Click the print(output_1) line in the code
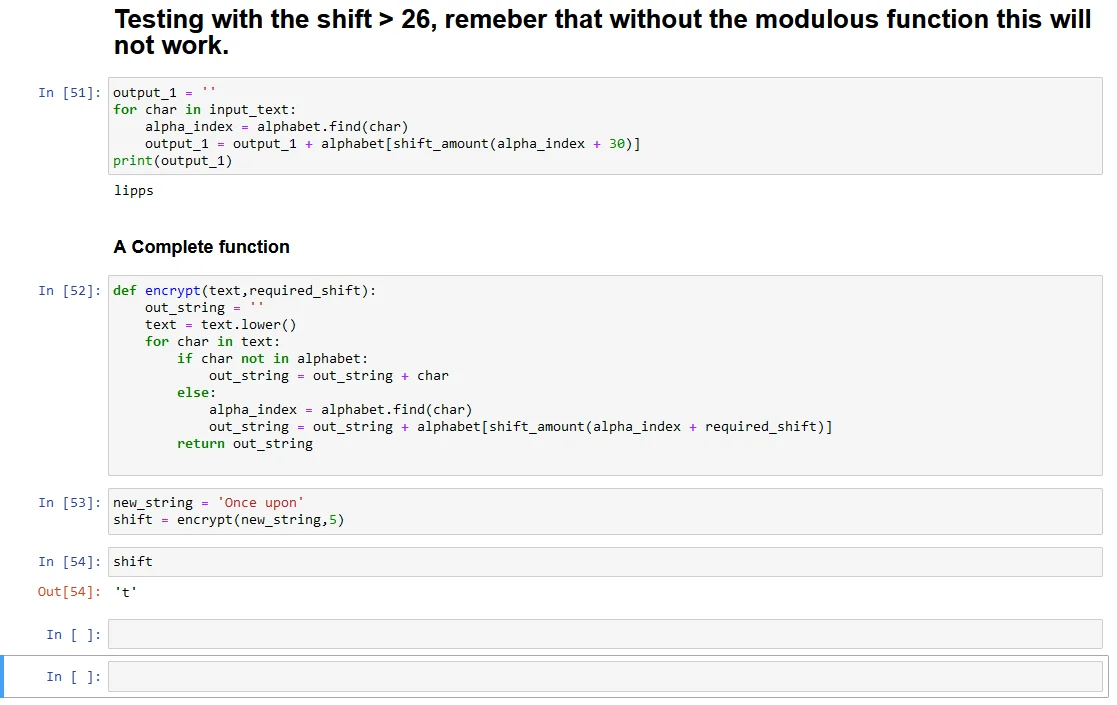Image resolution: width=1117 pixels, height=705 pixels. point(172,161)
